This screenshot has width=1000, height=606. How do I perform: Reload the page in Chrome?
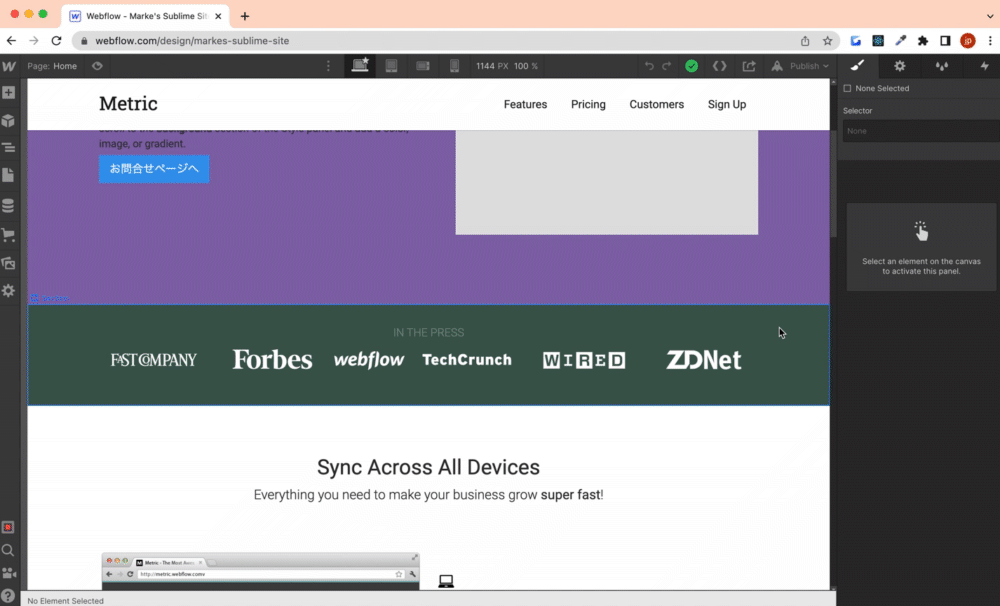coord(56,41)
